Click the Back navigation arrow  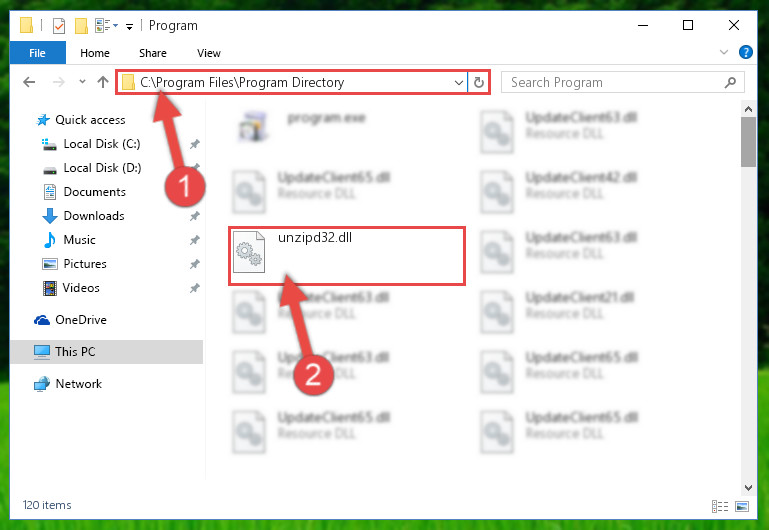pyautogui.click(x=29, y=82)
